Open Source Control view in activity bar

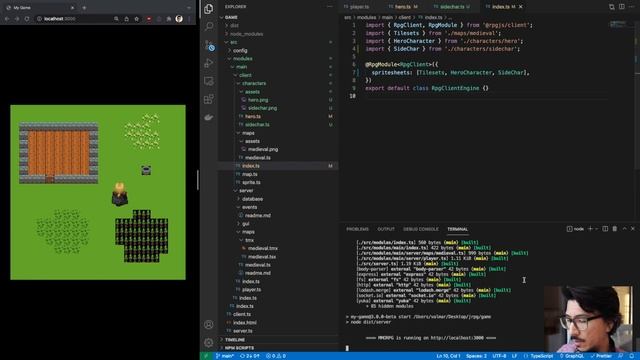point(209,45)
